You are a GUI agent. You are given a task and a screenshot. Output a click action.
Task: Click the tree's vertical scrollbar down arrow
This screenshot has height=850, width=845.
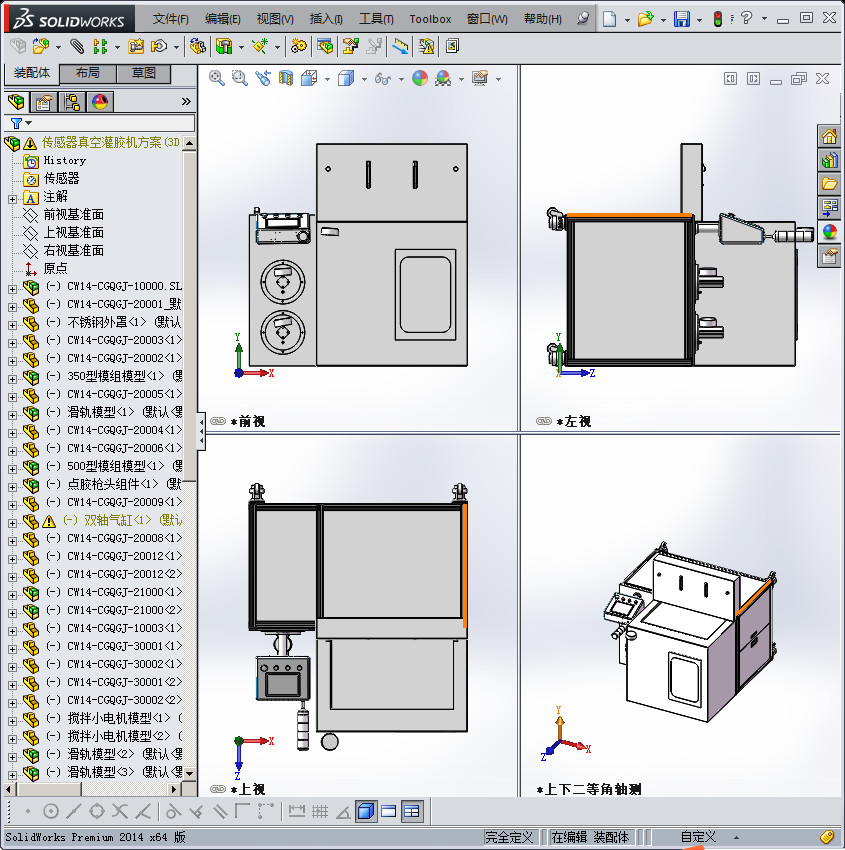tap(189, 774)
